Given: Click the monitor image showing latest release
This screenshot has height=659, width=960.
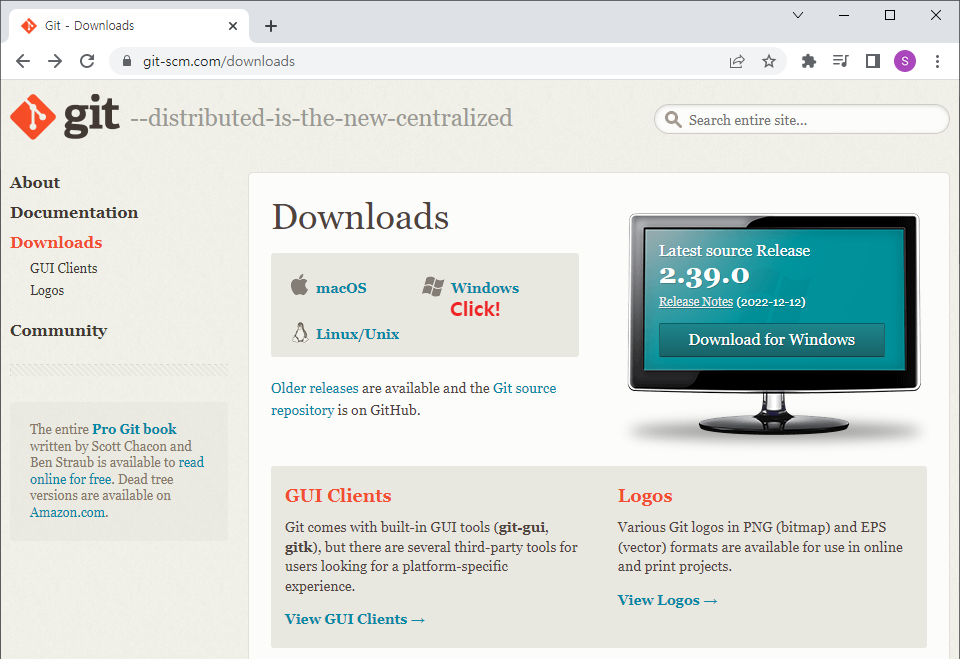Looking at the screenshot, I should pyautogui.click(x=774, y=325).
